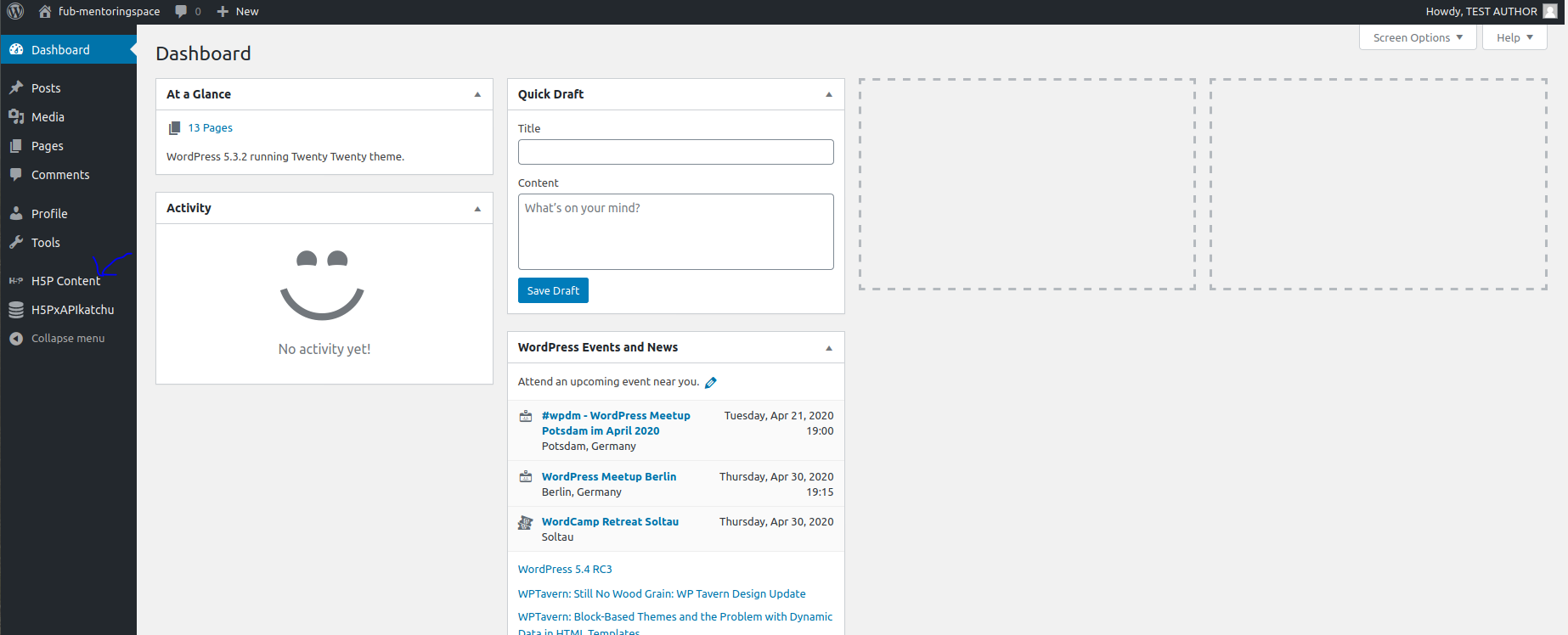Image resolution: width=1568 pixels, height=635 pixels.
Task: Collapse the WordPress Events and News widget
Action: pos(829,347)
